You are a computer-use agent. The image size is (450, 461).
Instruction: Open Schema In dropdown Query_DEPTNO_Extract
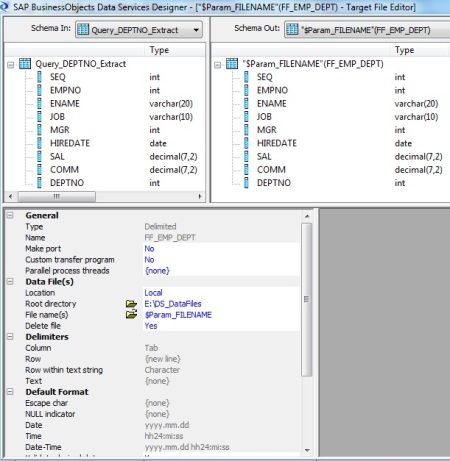point(139,30)
